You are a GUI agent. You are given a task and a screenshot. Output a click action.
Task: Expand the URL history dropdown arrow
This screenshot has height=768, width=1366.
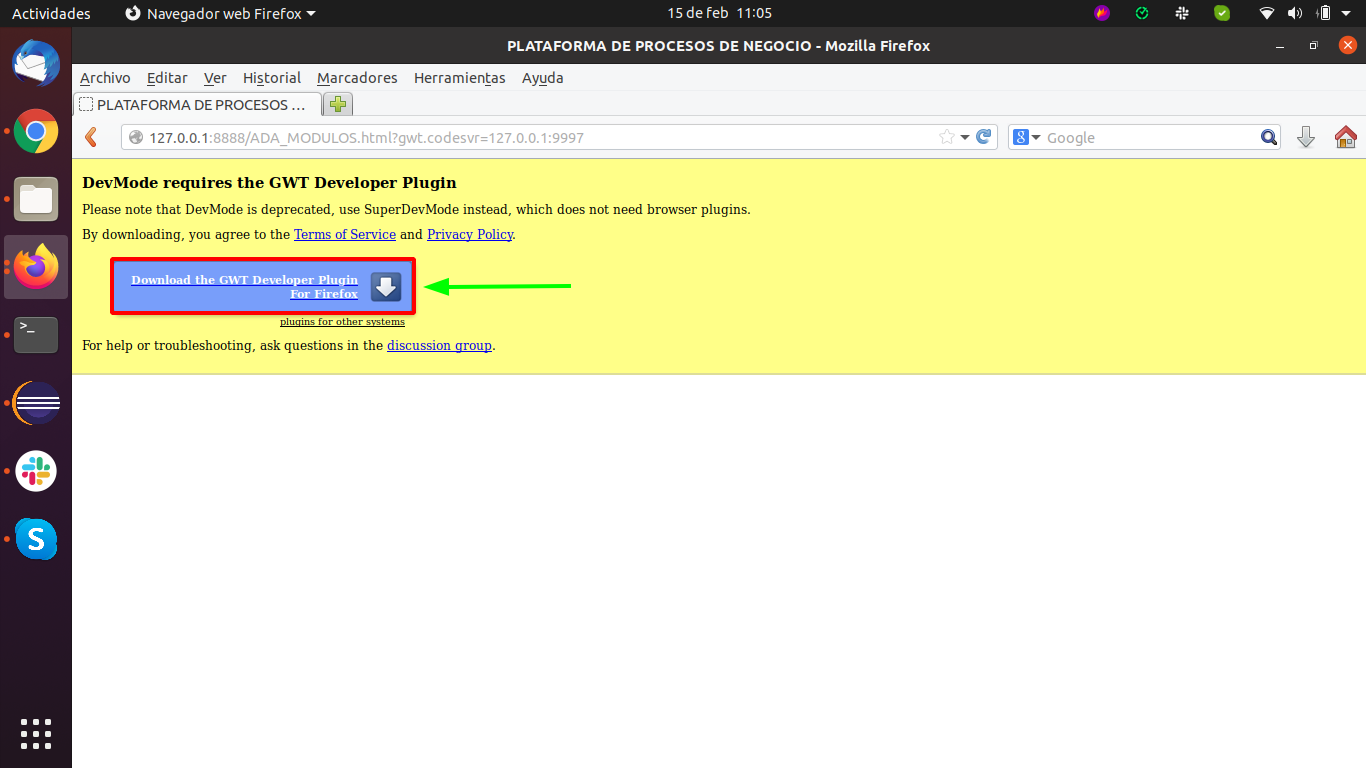point(965,138)
